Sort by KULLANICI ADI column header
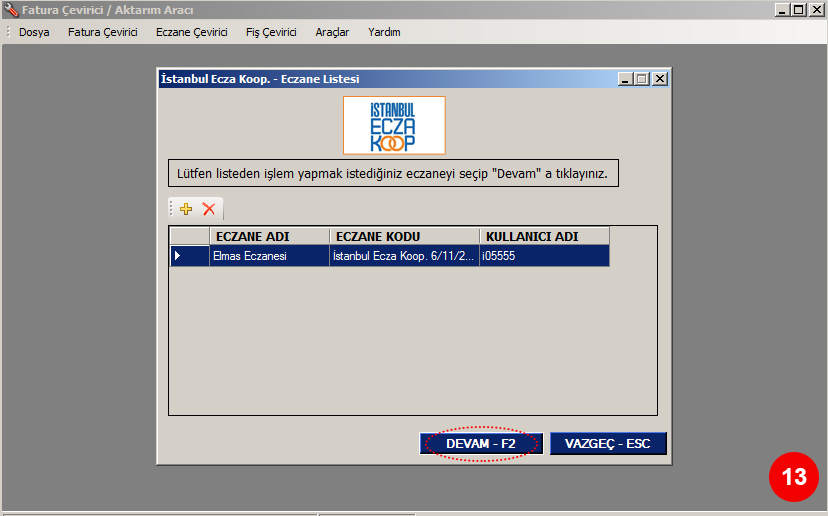Screen dimensions: 828x516 [x=544, y=236]
